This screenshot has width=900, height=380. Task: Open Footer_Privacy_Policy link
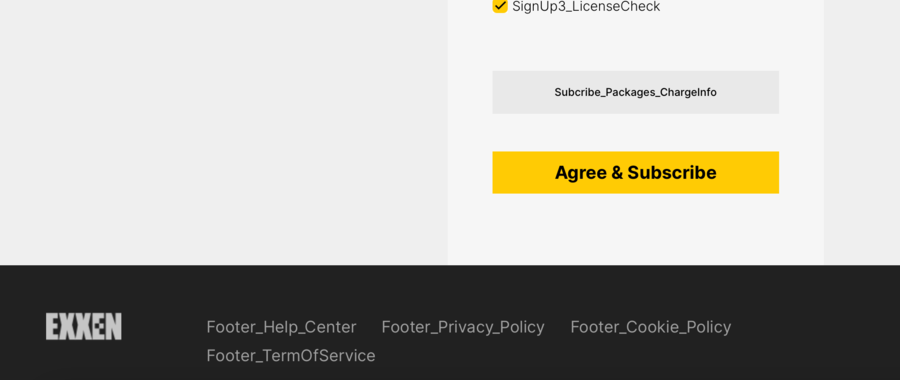(463, 327)
